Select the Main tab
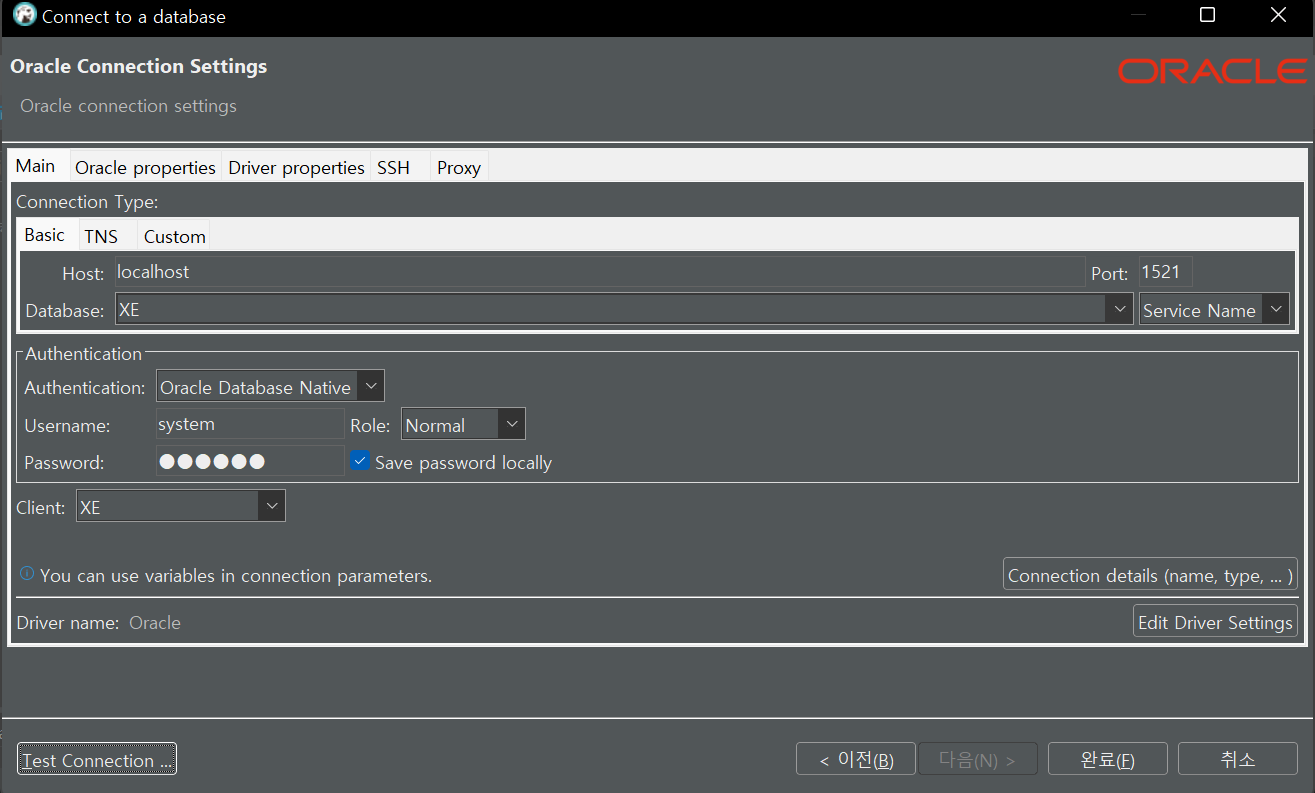Screen dimensions: 1315x793 (36, 166)
